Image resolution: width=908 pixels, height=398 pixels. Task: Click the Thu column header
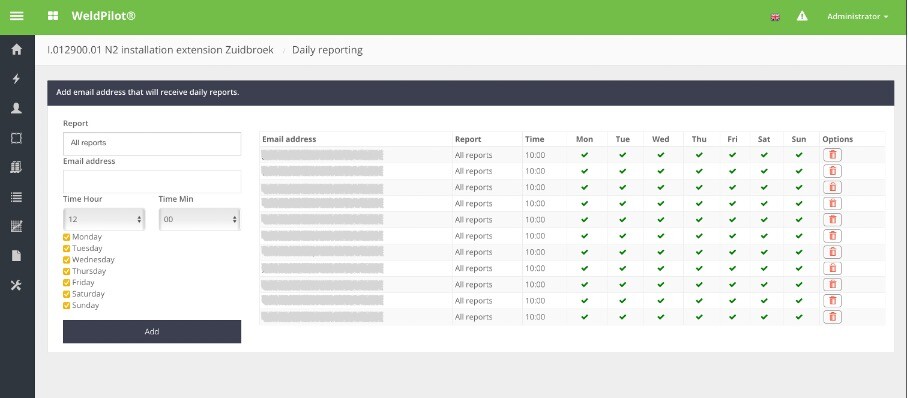(x=699, y=139)
